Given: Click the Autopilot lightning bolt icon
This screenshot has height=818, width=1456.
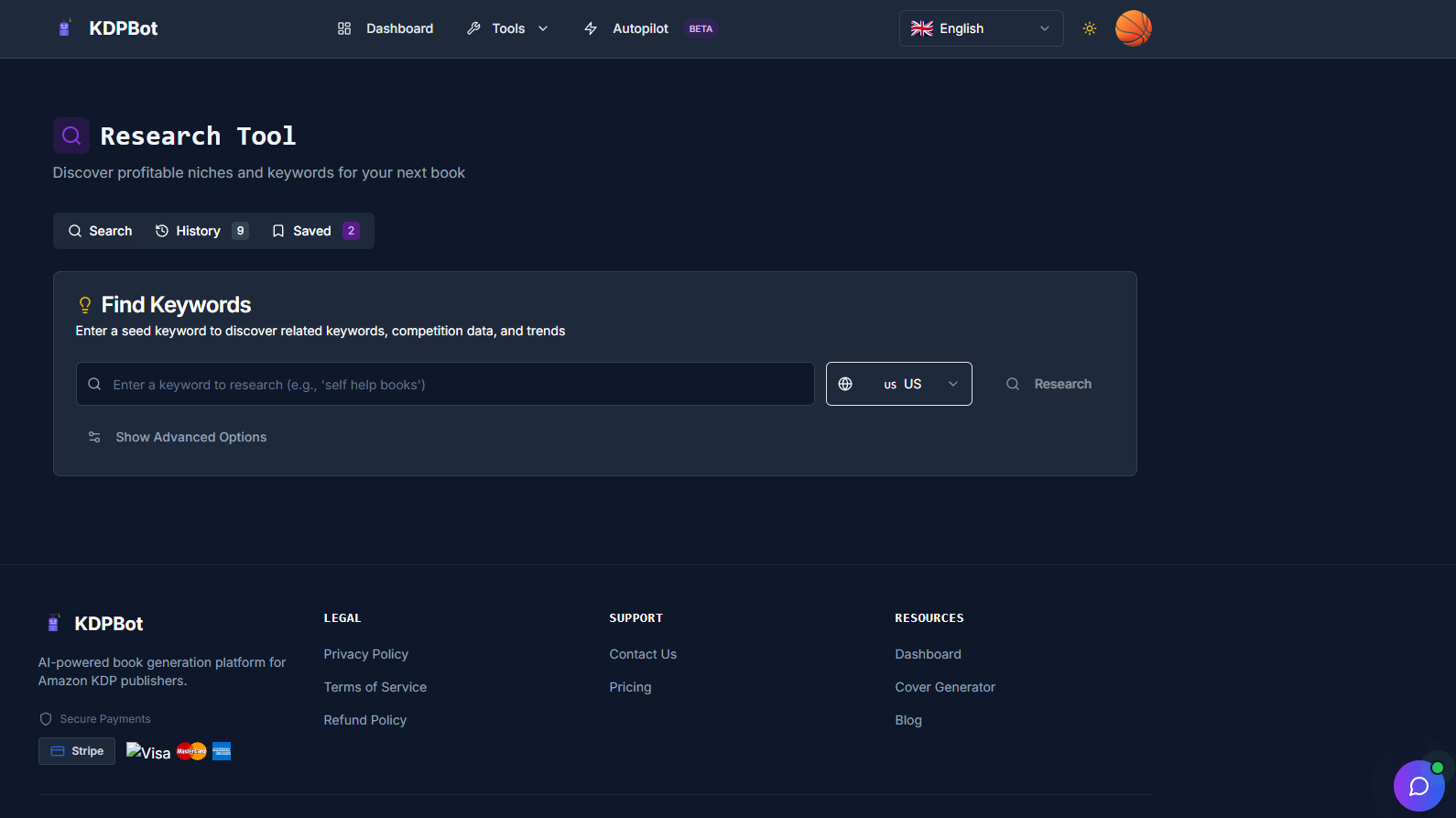Looking at the screenshot, I should tap(591, 28).
